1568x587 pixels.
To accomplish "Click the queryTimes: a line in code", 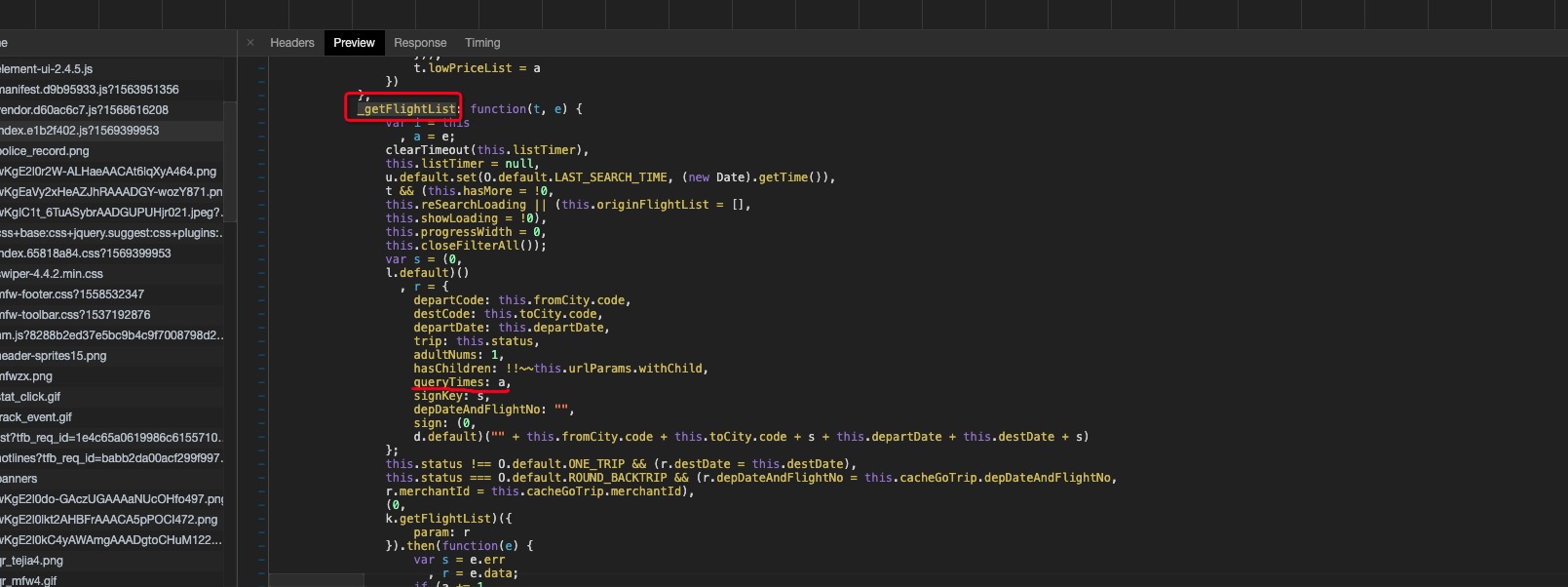I will [x=462, y=382].
